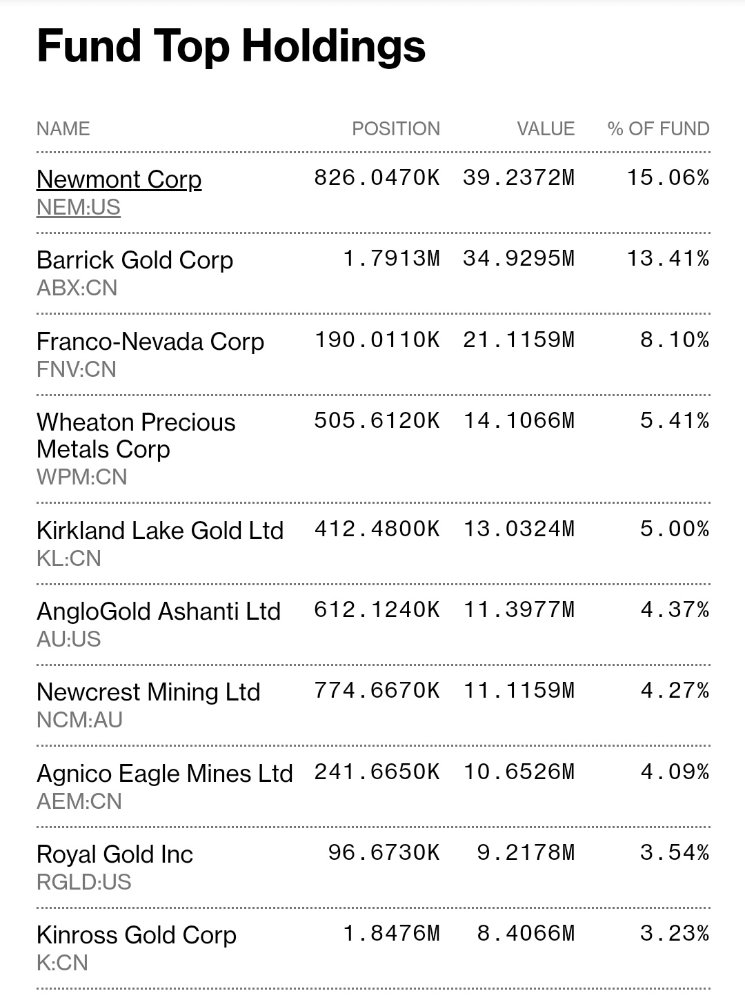The height and width of the screenshot is (1000, 745).
Task: Click Newmont's 15.06% fund percentage
Action: (668, 178)
